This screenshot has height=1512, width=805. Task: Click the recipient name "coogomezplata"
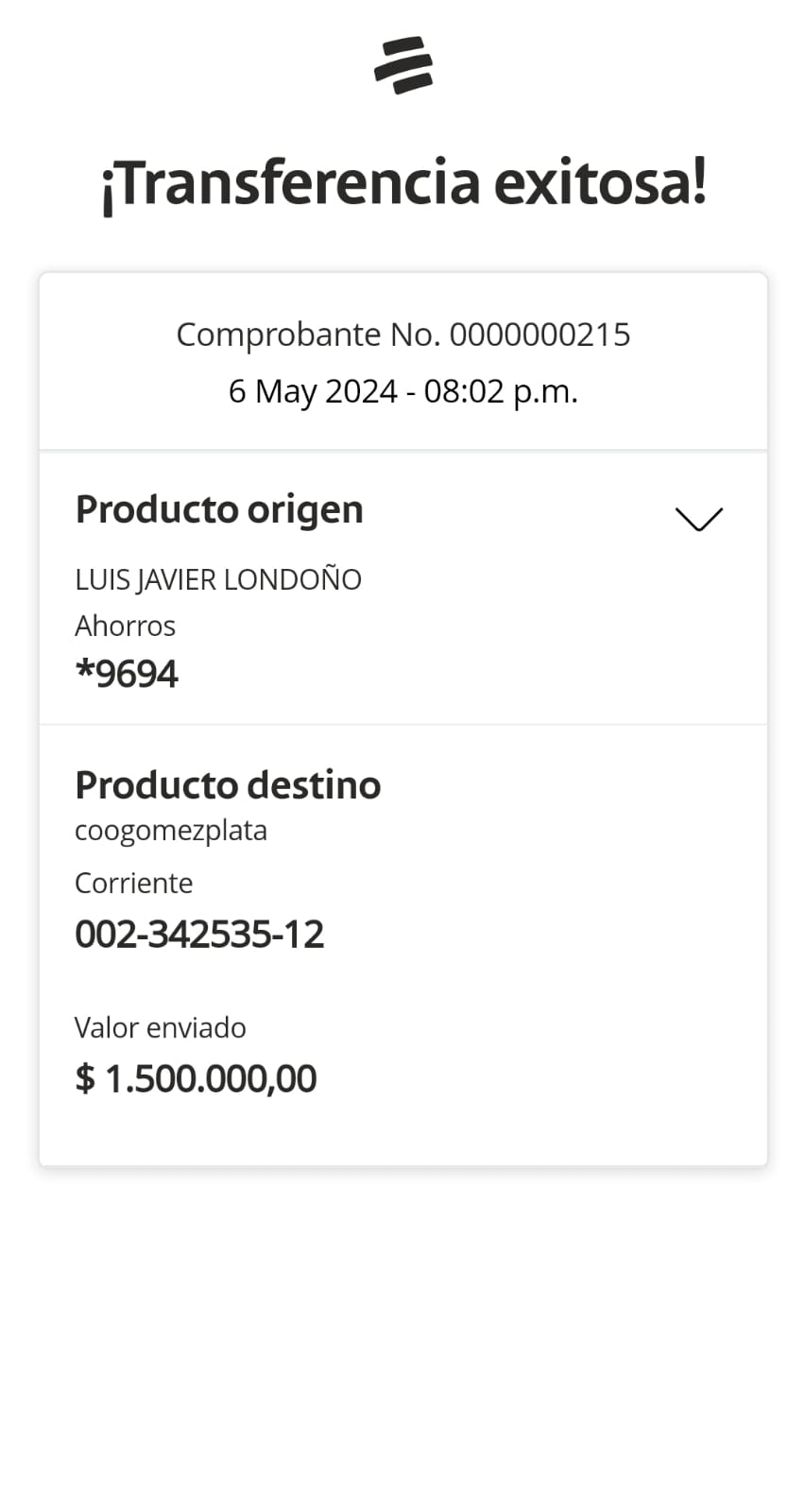[171, 831]
